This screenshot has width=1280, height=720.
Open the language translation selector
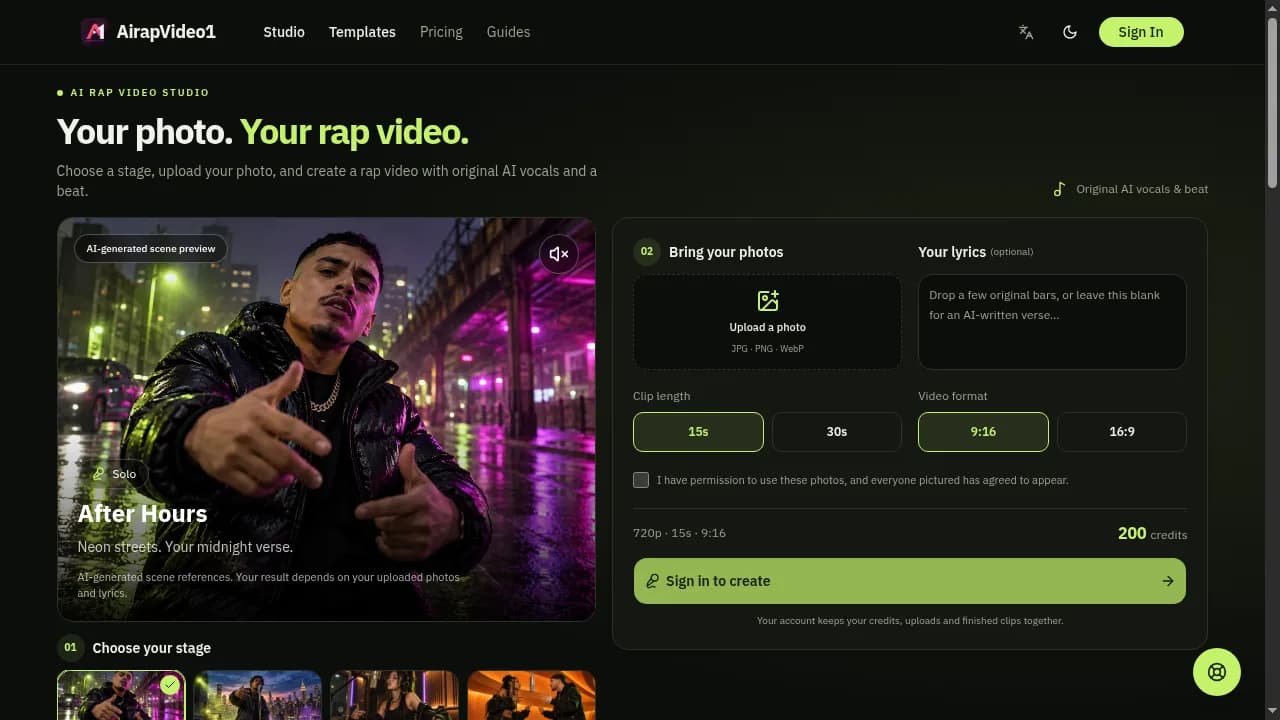click(x=1026, y=32)
